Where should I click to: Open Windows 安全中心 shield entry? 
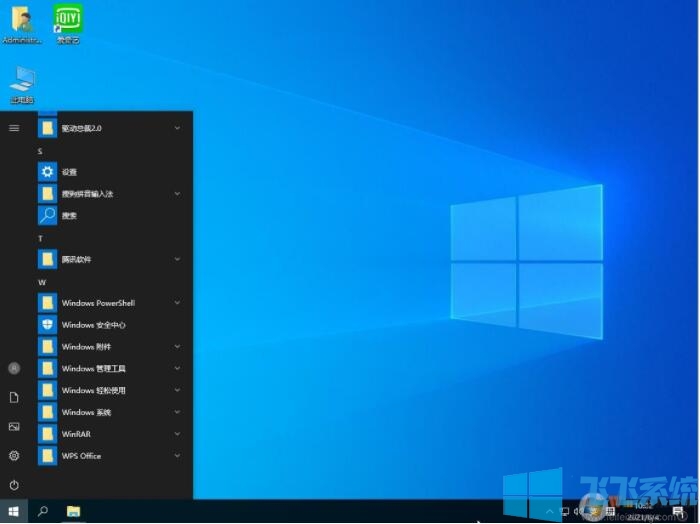[x=110, y=325]
